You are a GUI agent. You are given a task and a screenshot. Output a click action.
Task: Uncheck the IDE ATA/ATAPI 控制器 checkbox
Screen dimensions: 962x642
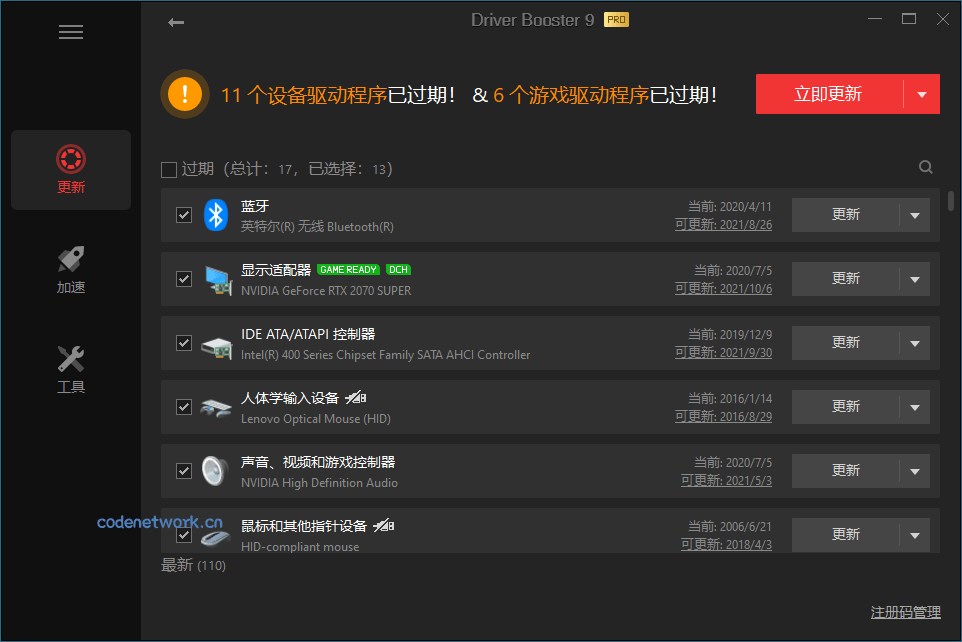pyautogui.click(x=183, y=342)
